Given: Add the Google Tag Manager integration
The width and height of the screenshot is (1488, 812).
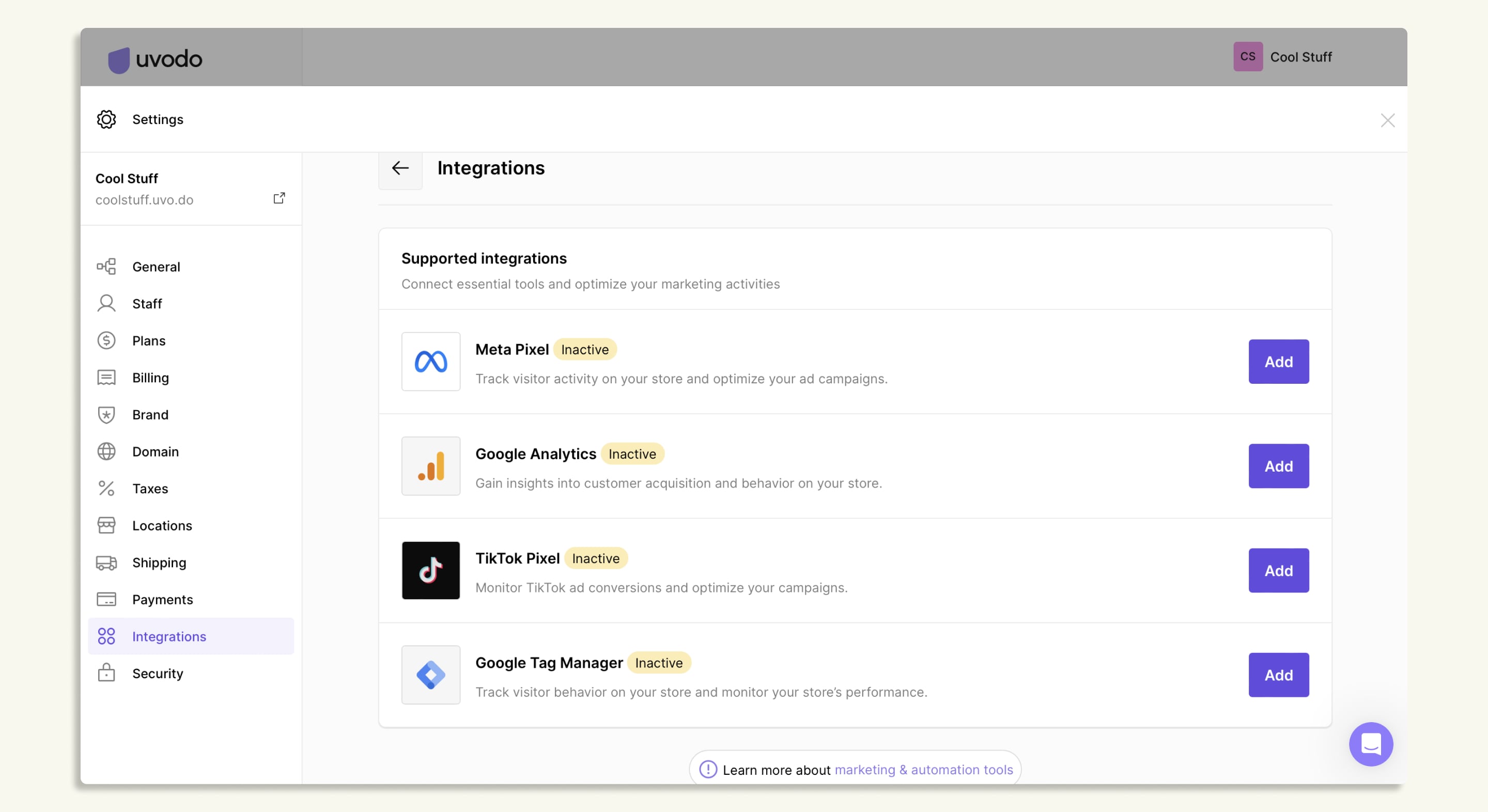Looking at the screenshot, I should (x=1278, y=675).
